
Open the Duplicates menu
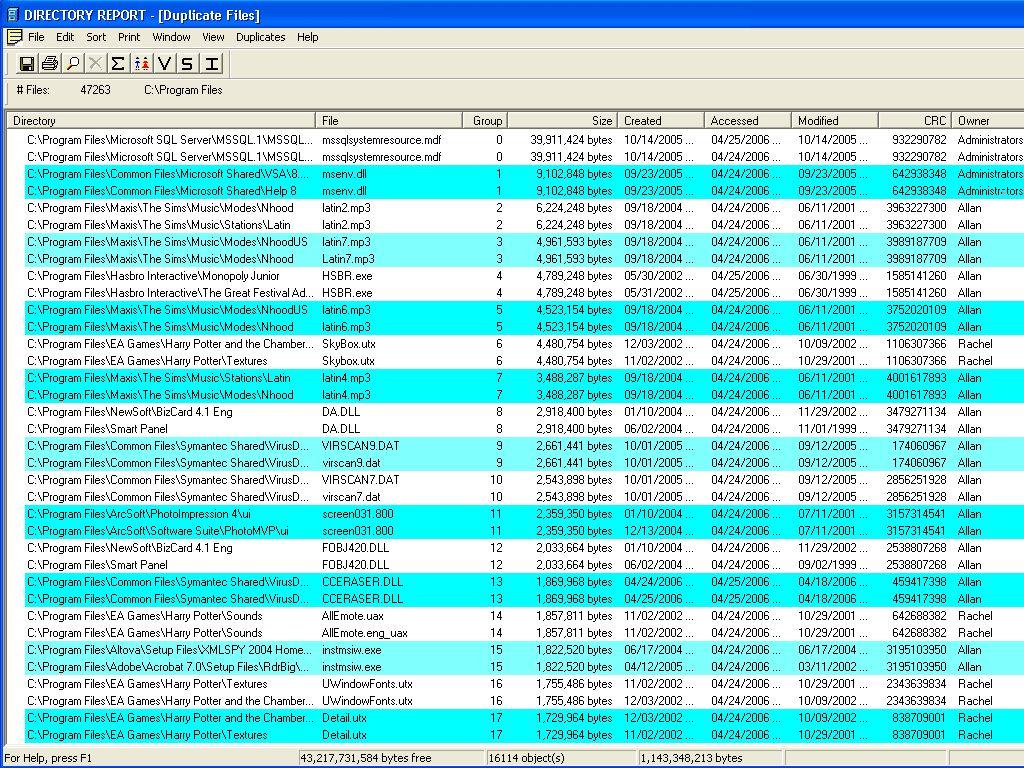pyautogui.click(x=261, y=37)
